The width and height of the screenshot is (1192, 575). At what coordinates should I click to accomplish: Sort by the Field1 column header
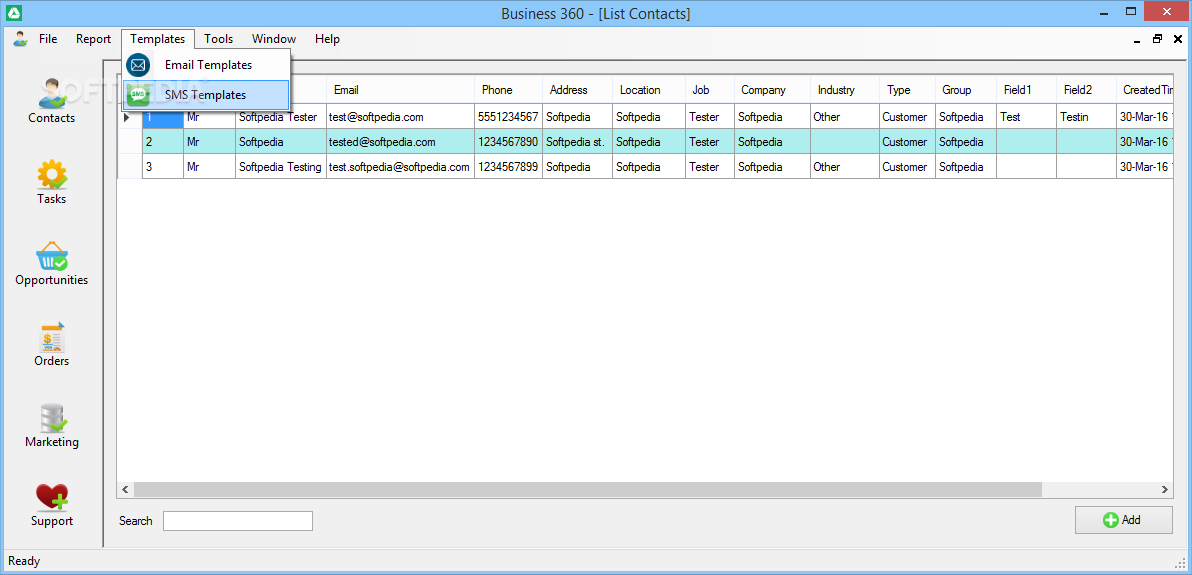[1026, 90]
